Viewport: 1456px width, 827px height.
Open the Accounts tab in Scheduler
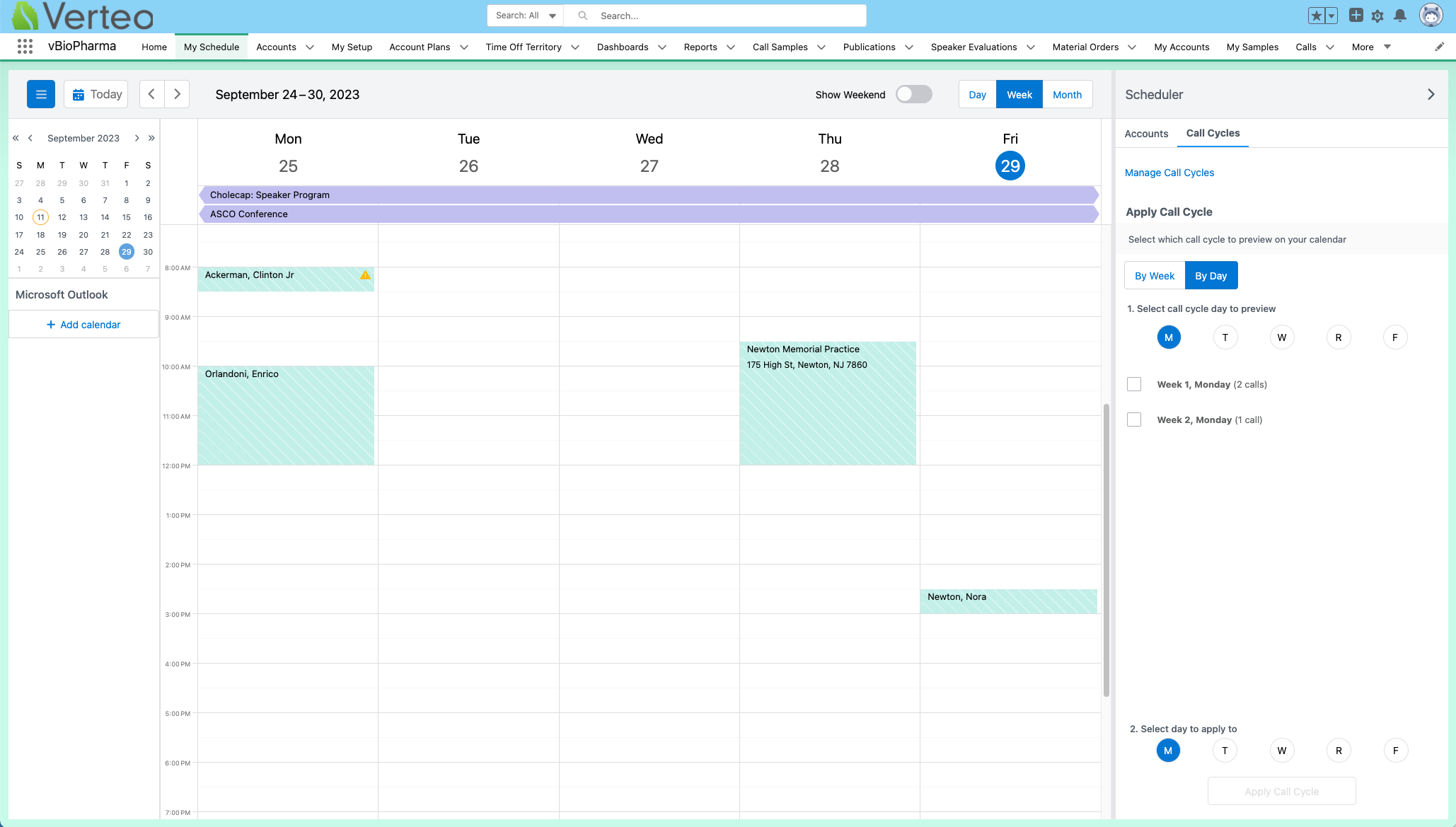coord(1146,134)
